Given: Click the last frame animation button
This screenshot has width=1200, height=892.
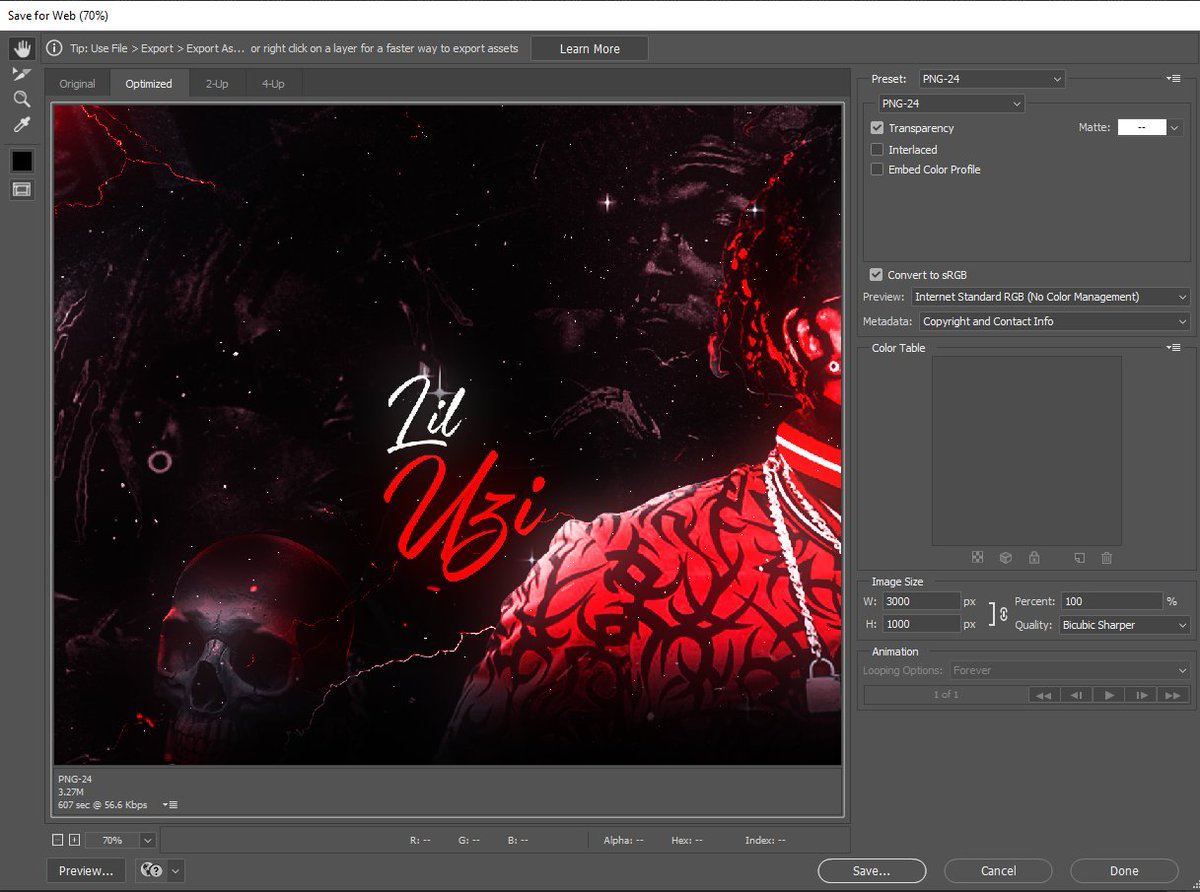Looking at the screenshot, I should point(1173,695).
